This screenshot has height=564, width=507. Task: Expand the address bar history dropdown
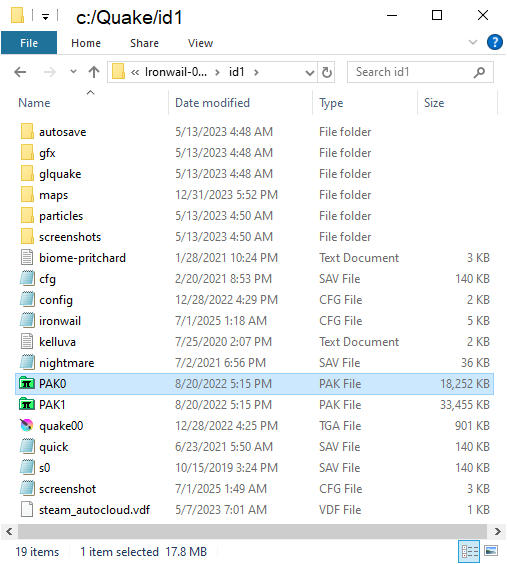tap(309, 73)
